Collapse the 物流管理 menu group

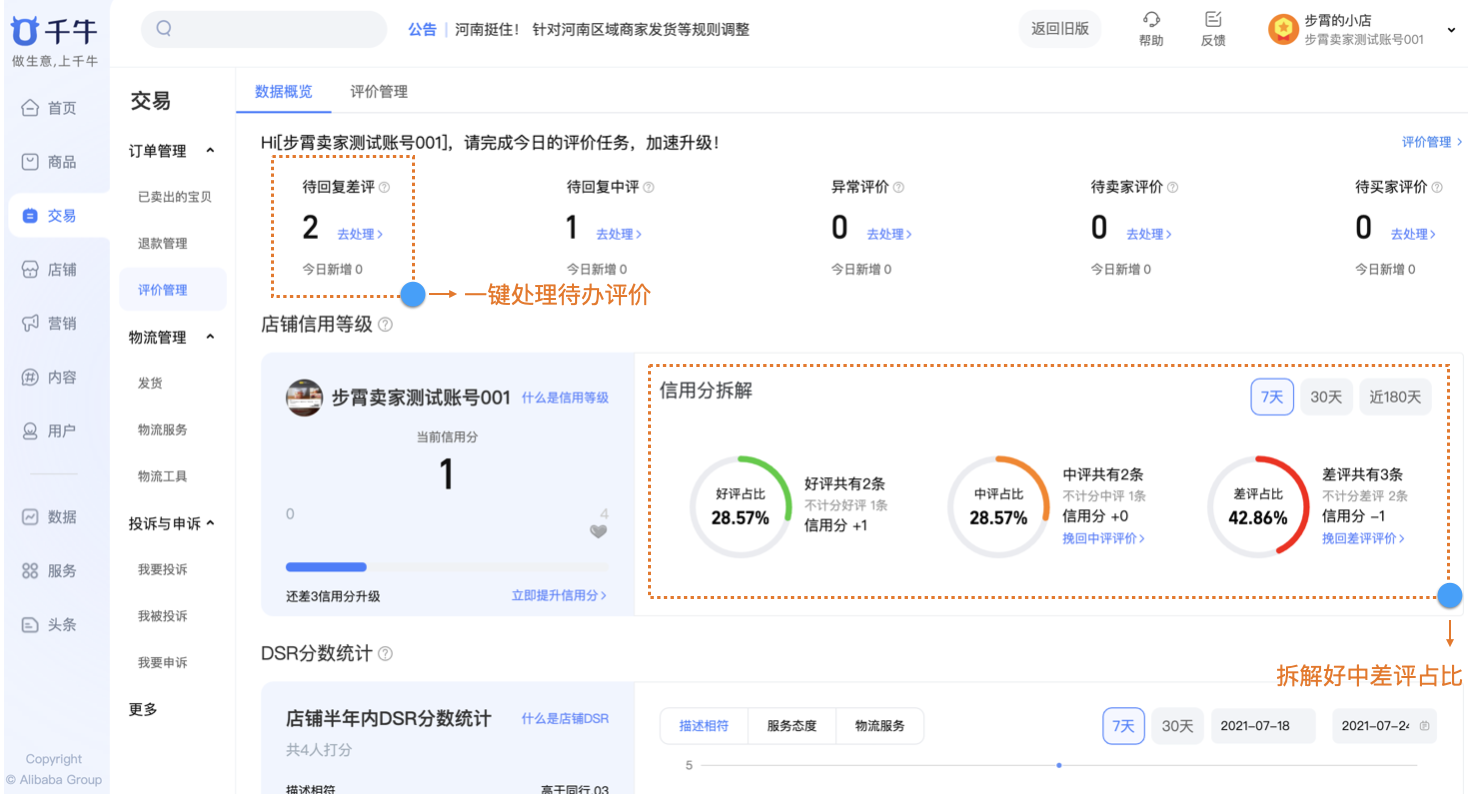click(x=210, y=337)
